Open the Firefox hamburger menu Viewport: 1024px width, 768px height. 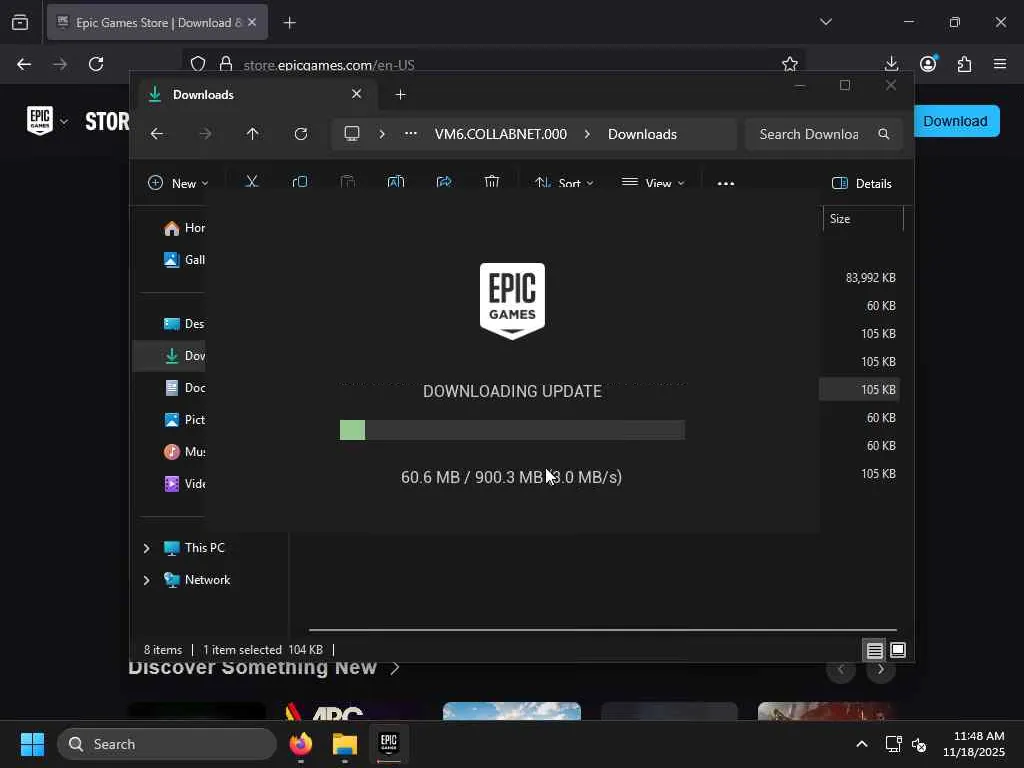[x=1000, y=64]
